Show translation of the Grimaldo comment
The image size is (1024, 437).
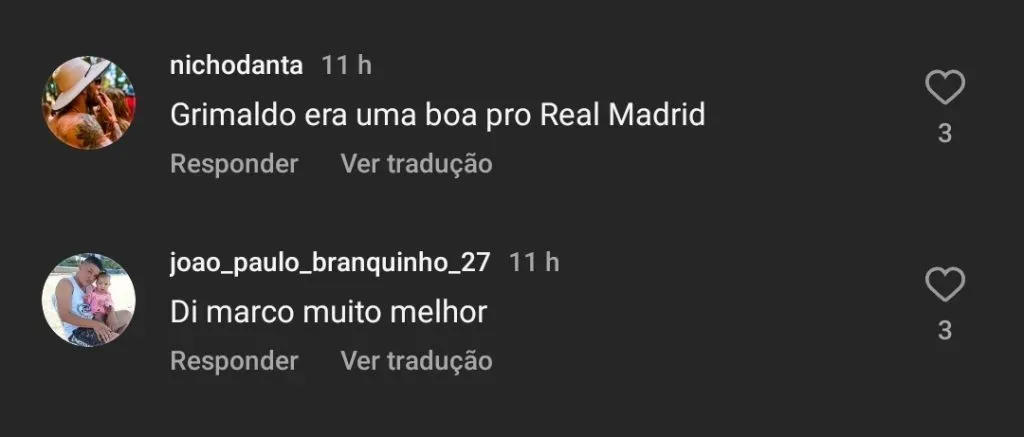pyautogui.click(x=417, y=164)
